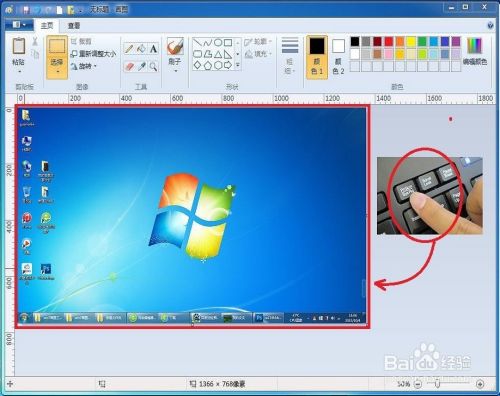
Task: Pick the gray color swatch in top row
Action: coord(366,42)
